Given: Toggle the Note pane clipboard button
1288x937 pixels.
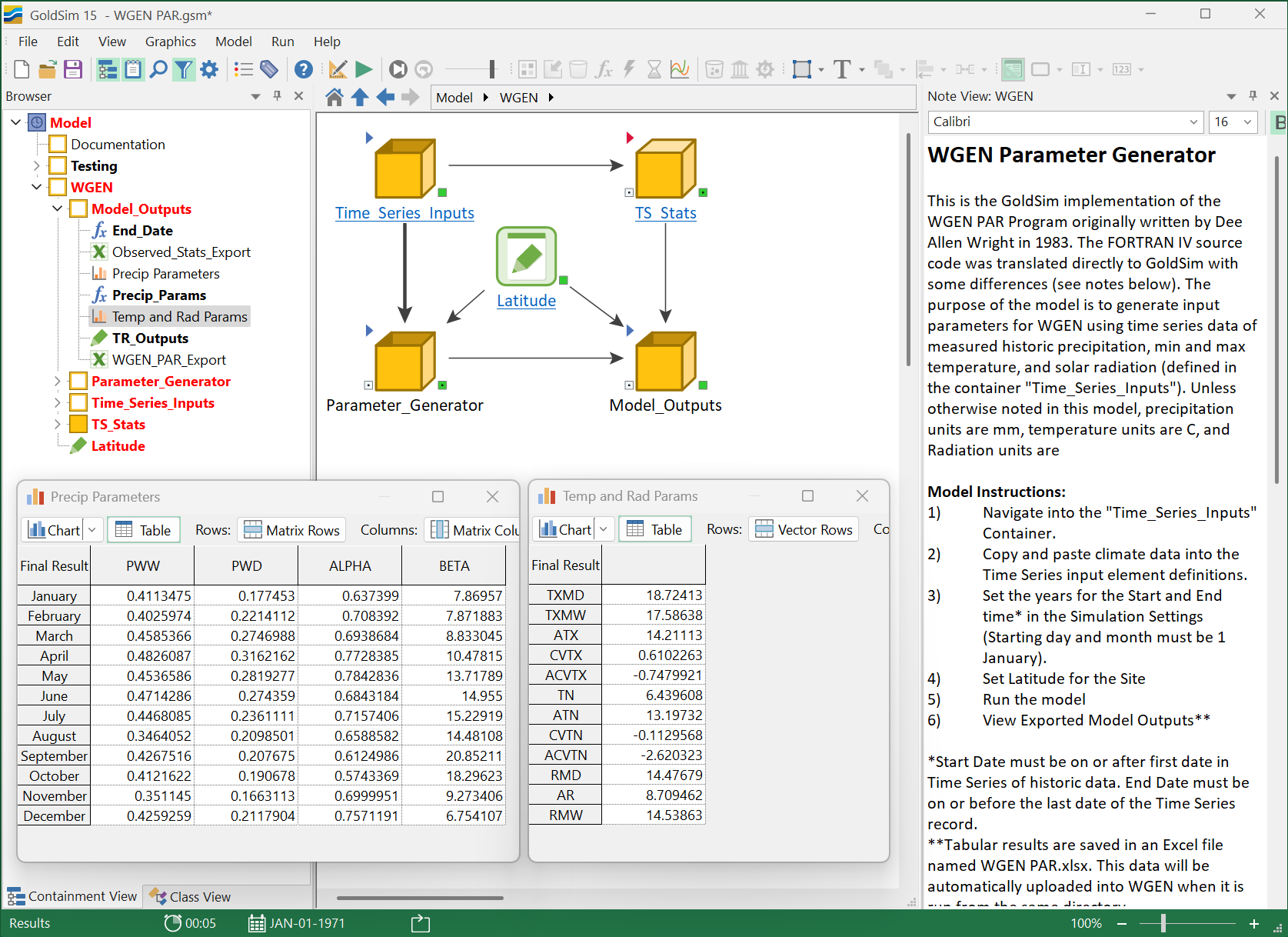Looking at the screenshot, I should (133, 69).
